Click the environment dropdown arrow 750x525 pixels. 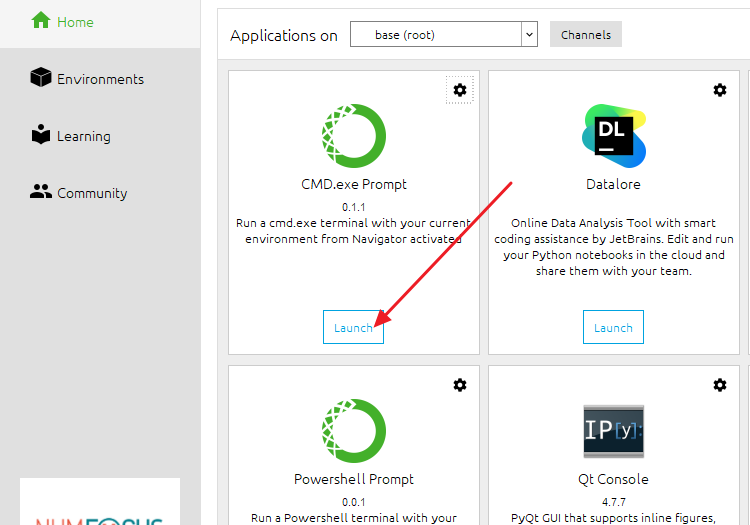point(529,34)
